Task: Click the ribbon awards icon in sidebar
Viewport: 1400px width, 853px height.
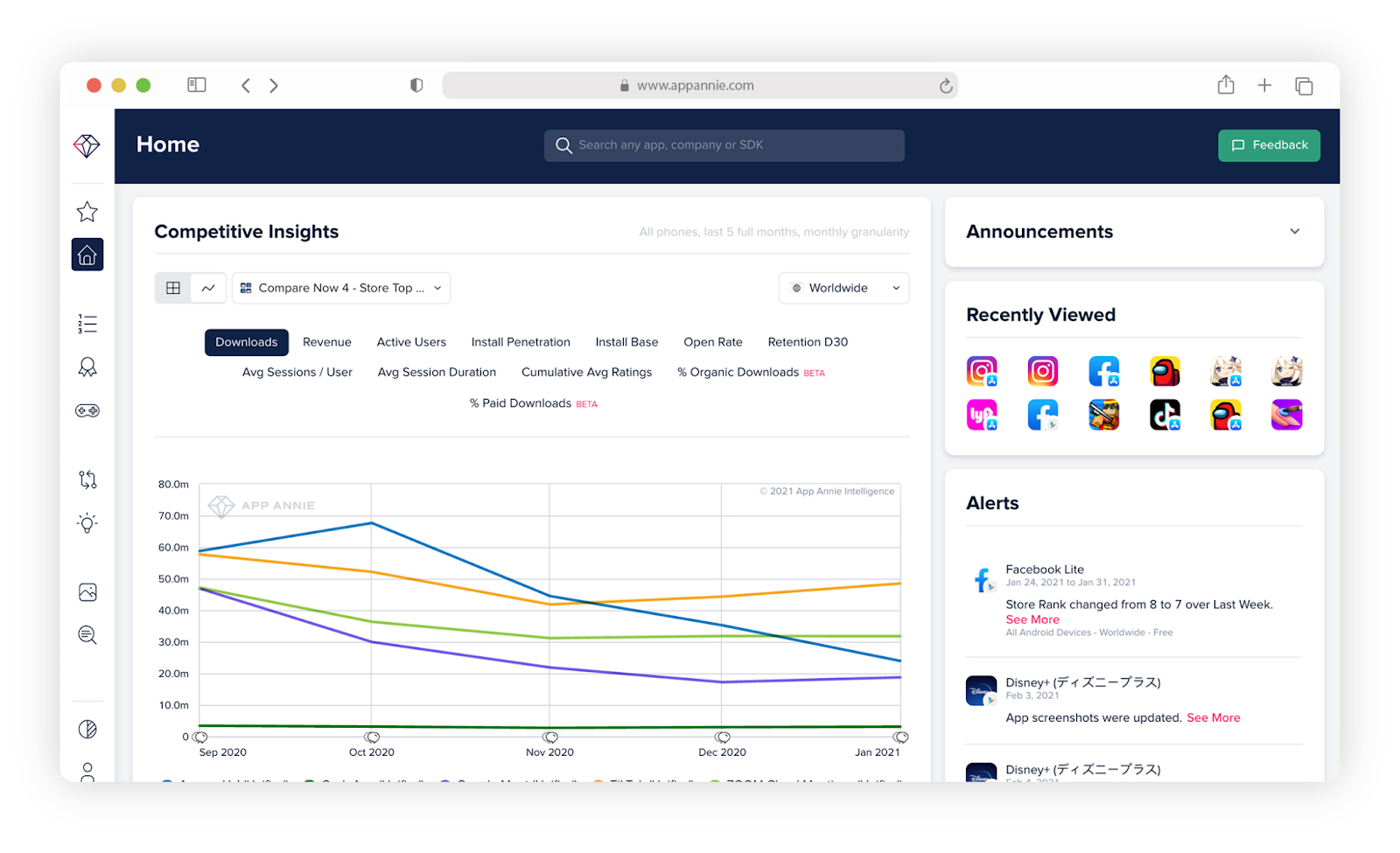Action: [x=87, y=367]
